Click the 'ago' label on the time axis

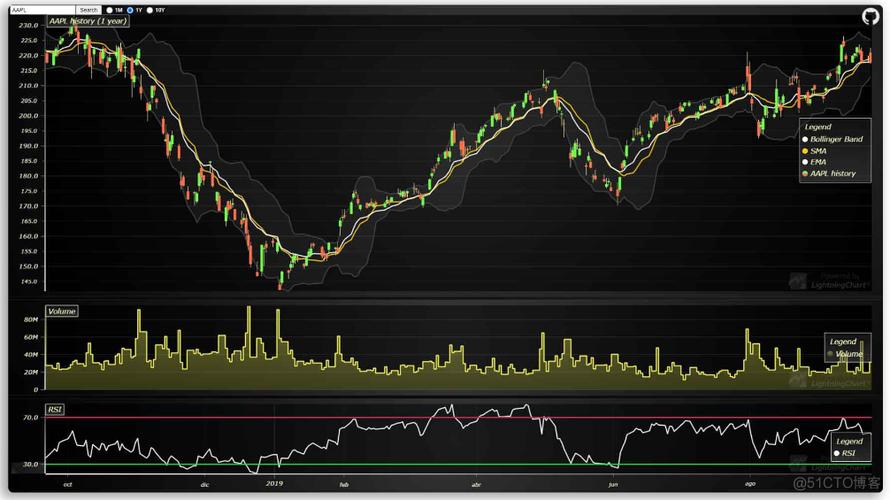[750, 484]
